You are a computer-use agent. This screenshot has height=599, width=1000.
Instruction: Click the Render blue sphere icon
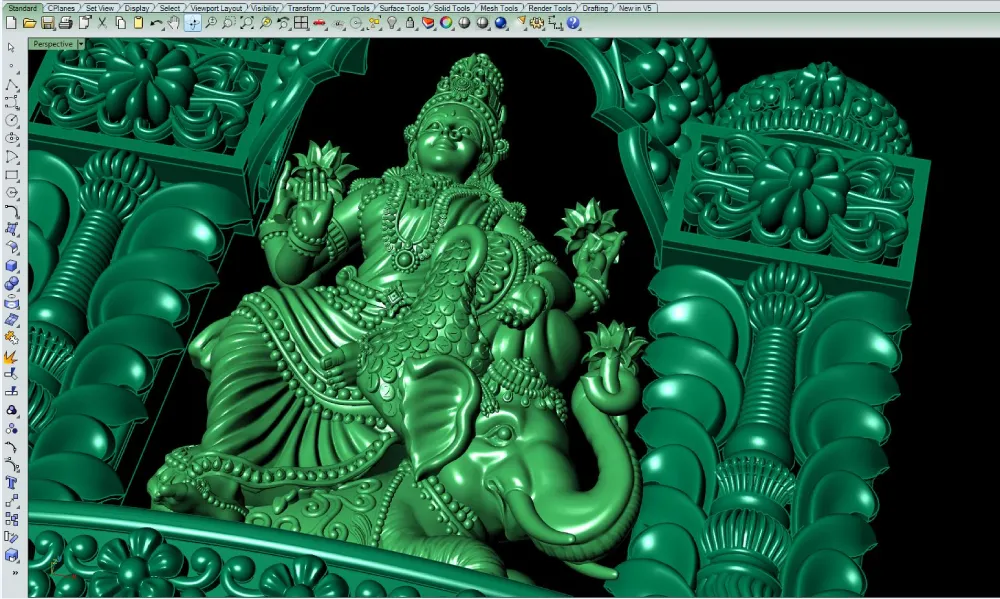click(x=501, y=23)
